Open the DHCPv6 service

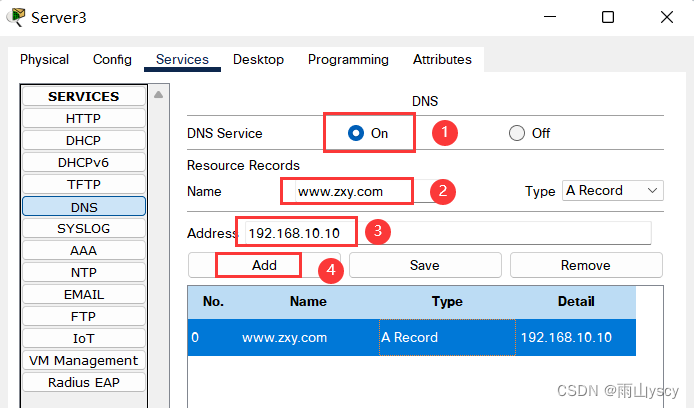[x=84, y=162]
